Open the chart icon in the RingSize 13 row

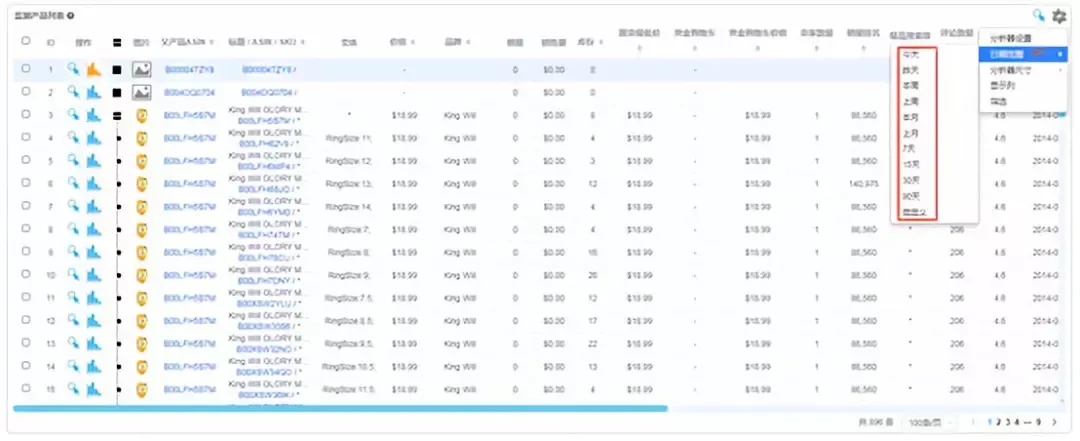94,183
